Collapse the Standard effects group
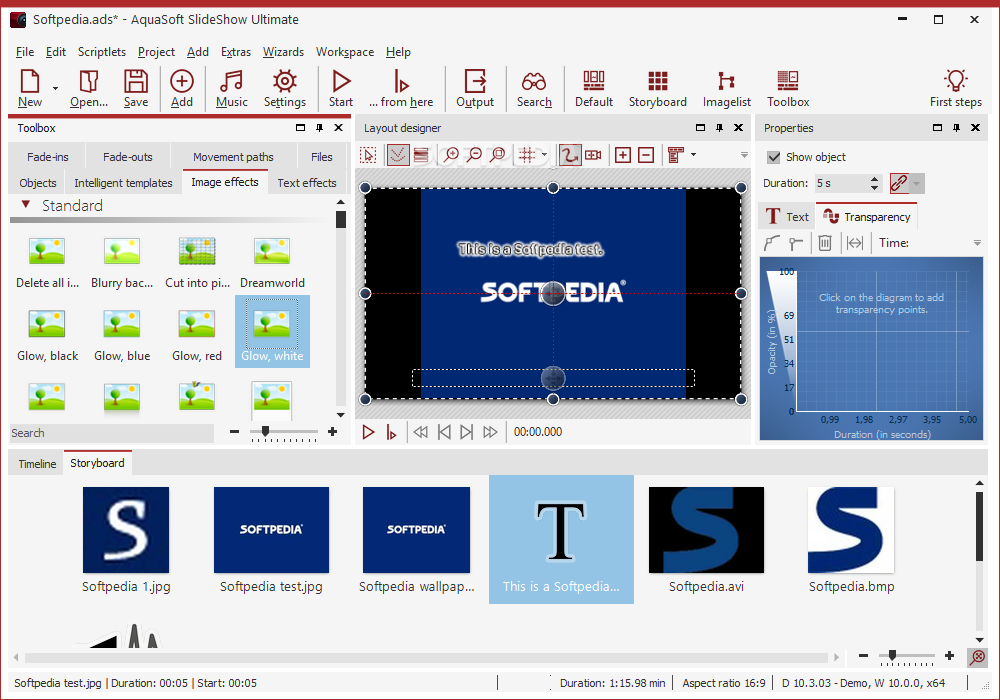Screen dimensions: 1000x700 click(26, 205)
